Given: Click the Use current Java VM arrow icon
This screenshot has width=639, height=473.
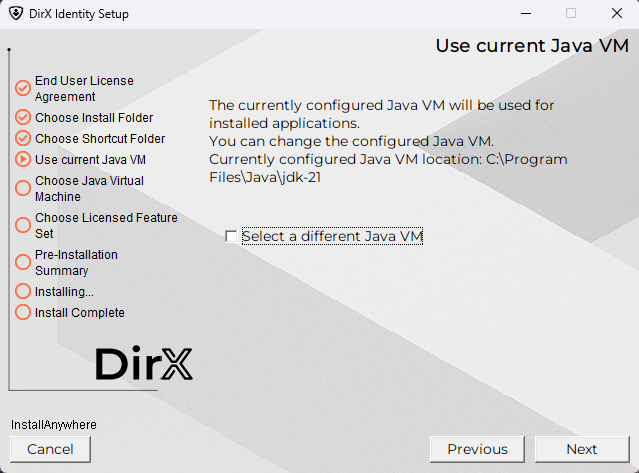Looking at the screenshot, I should point(23,159).
